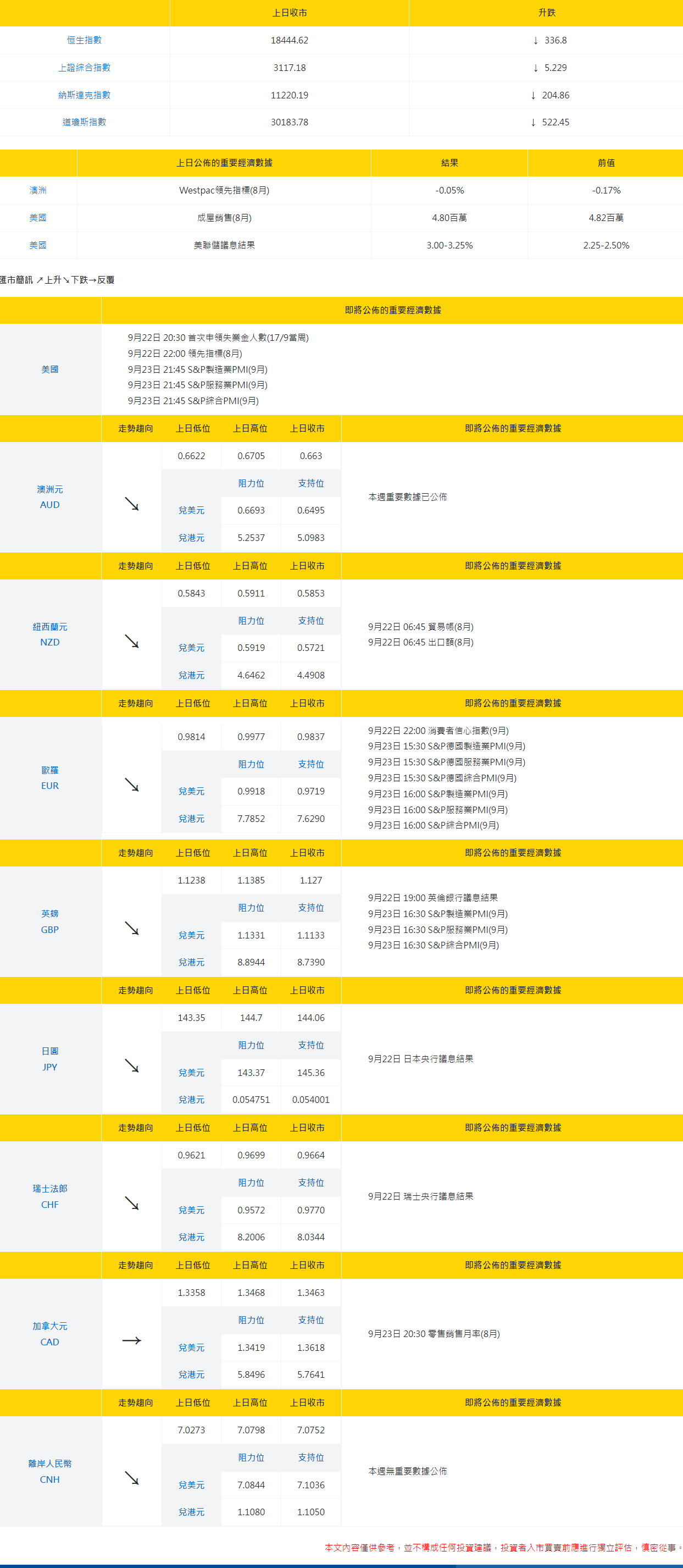Open the 納斯達克指數 link
This screenshot has height=1568, width=683.
[85, 95]
